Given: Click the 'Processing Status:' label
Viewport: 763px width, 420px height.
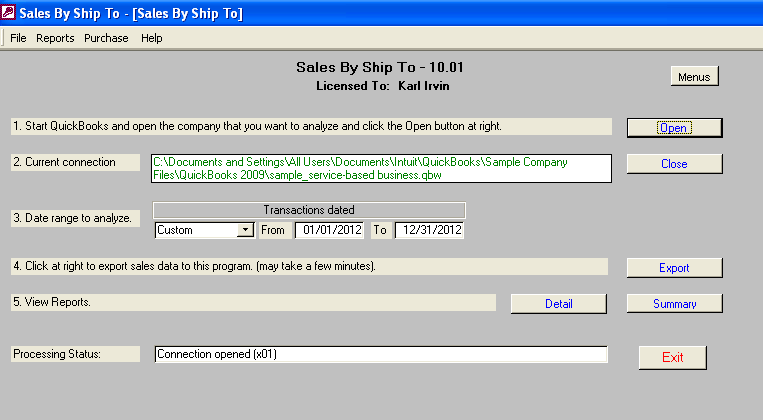Looking at the screenshot, I should [x=75, y=354].
